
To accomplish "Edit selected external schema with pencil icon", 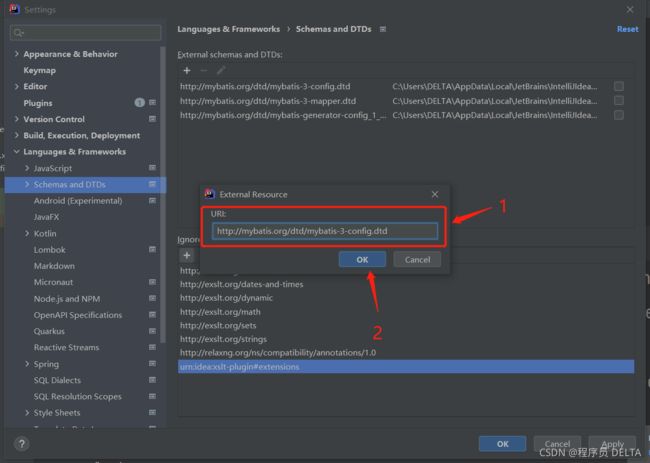I will pyautogui.click(x=221, y=70).
